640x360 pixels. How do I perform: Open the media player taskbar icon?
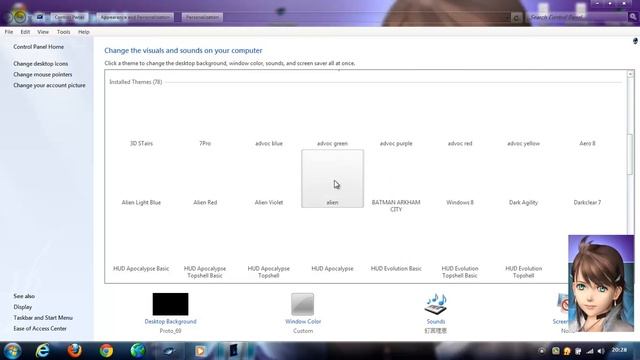click(200, 351)
